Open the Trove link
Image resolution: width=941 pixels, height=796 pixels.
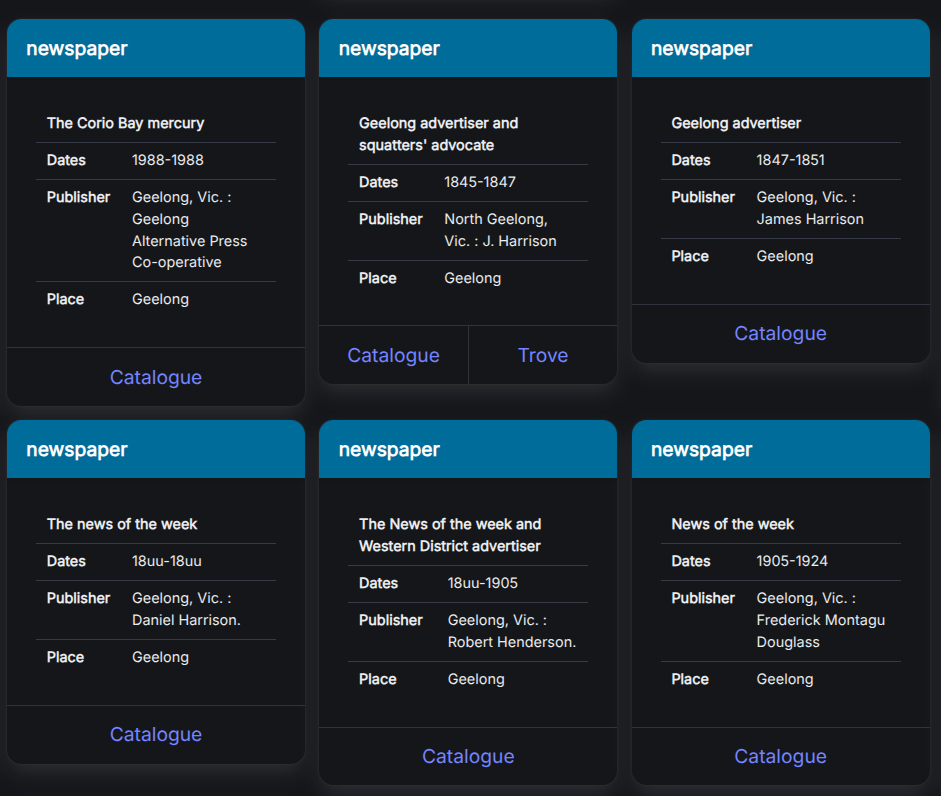(543, 355)
